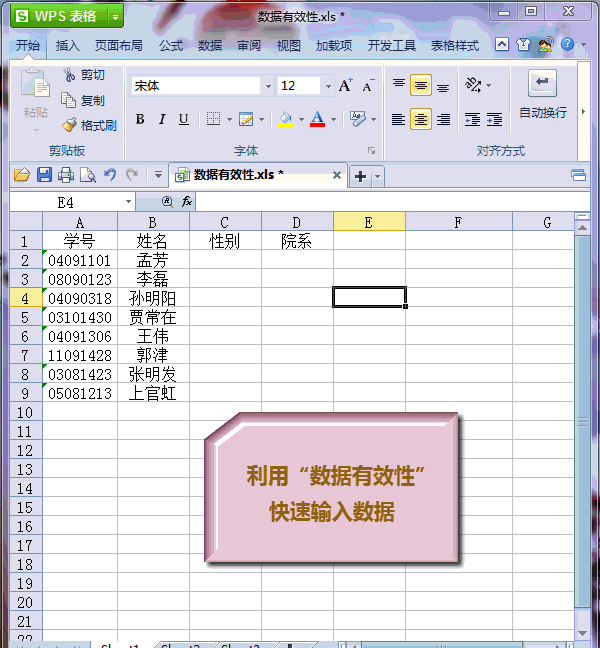Open the WPS 表格 application menu
Screen dimensions: 600x648
tap(60, 17)
